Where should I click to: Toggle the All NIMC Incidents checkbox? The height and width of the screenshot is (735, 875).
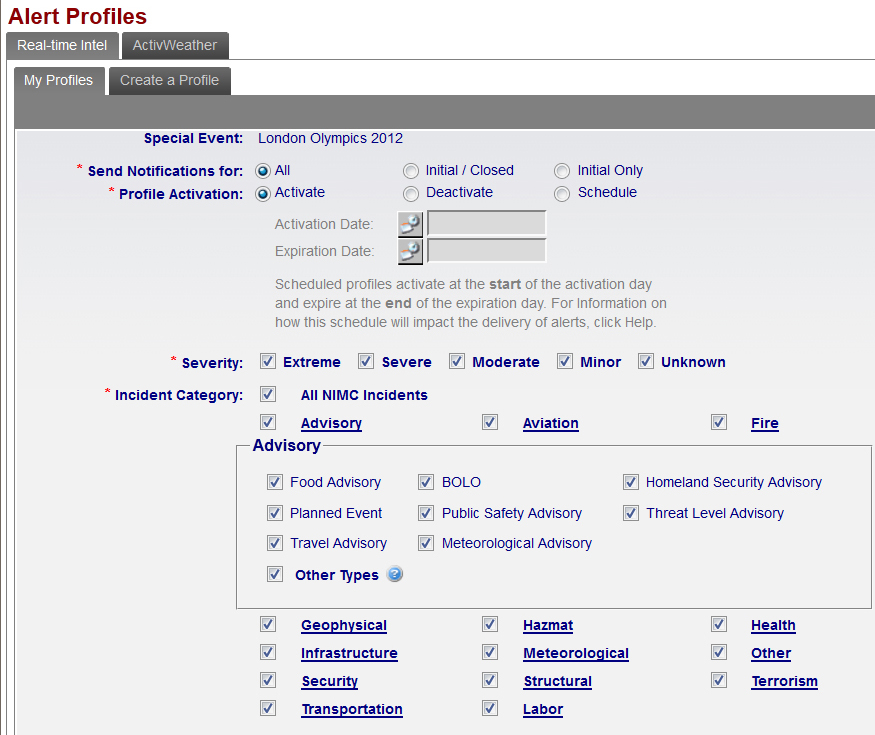tap(268, 395)
